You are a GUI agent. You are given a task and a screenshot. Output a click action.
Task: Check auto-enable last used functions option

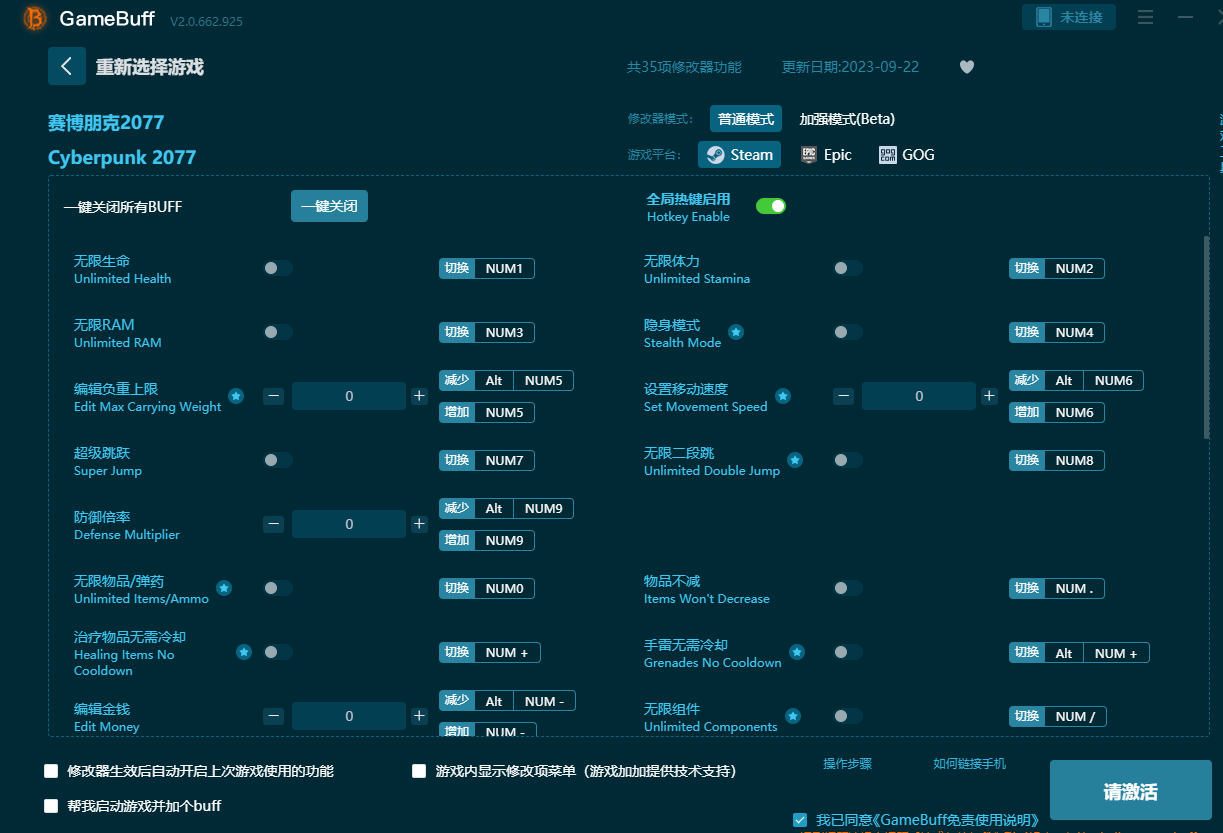click(x=51, y=771)
